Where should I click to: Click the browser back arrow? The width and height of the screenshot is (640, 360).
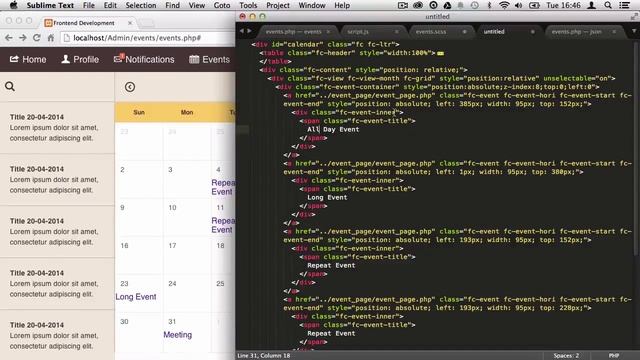click(9, 38)
